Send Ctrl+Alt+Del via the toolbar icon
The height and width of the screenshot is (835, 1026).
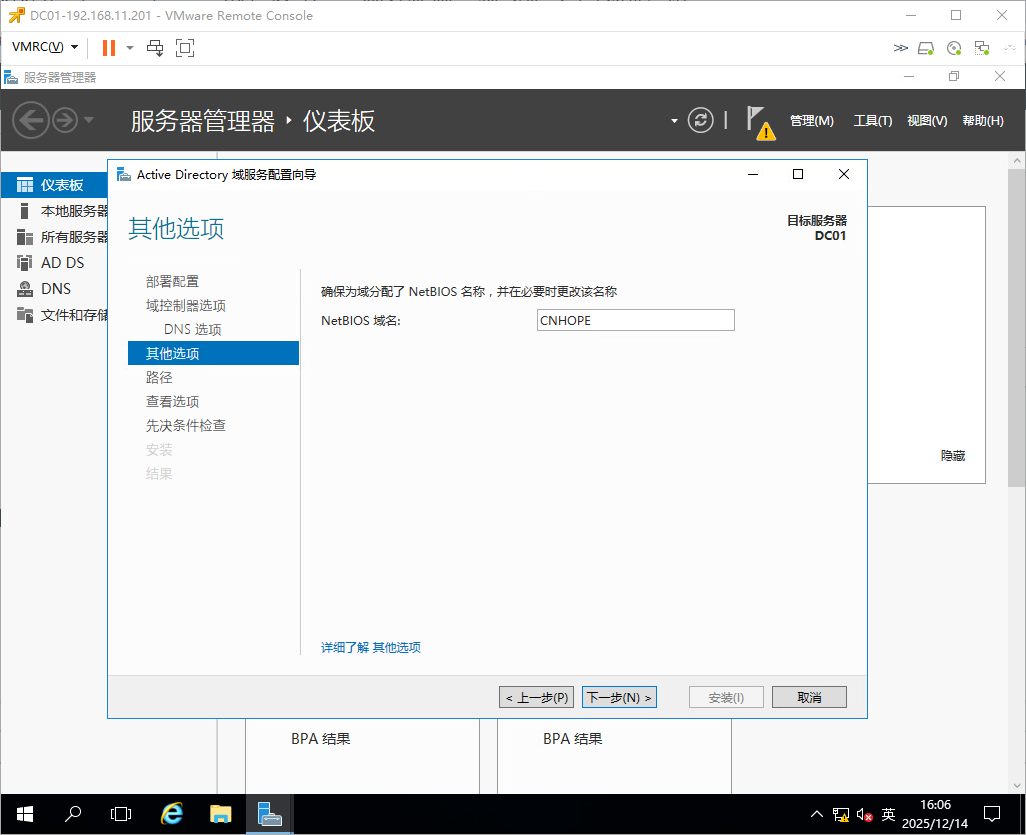coord(155,48)
